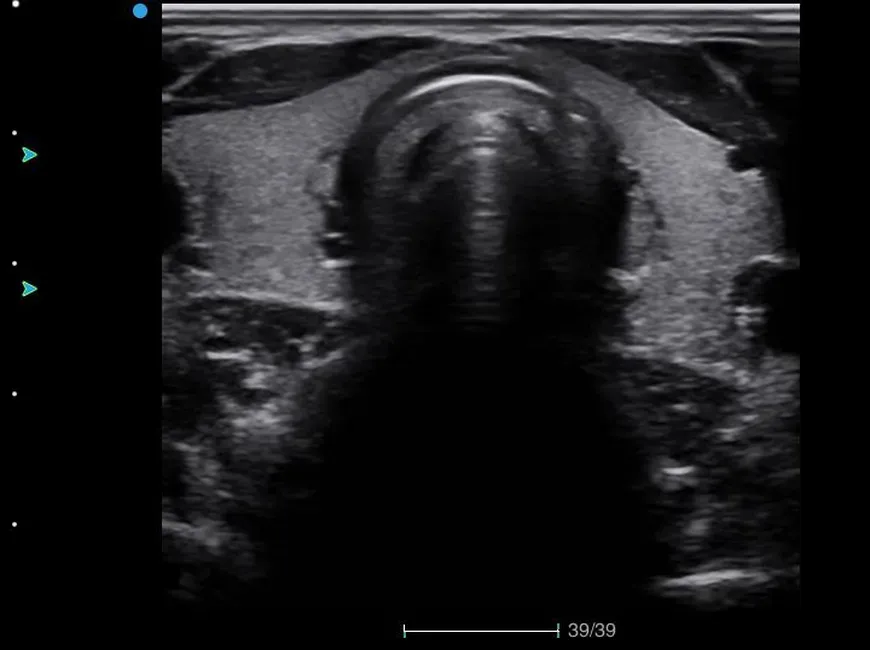Click the middle of the cine scrub bar

481,630
